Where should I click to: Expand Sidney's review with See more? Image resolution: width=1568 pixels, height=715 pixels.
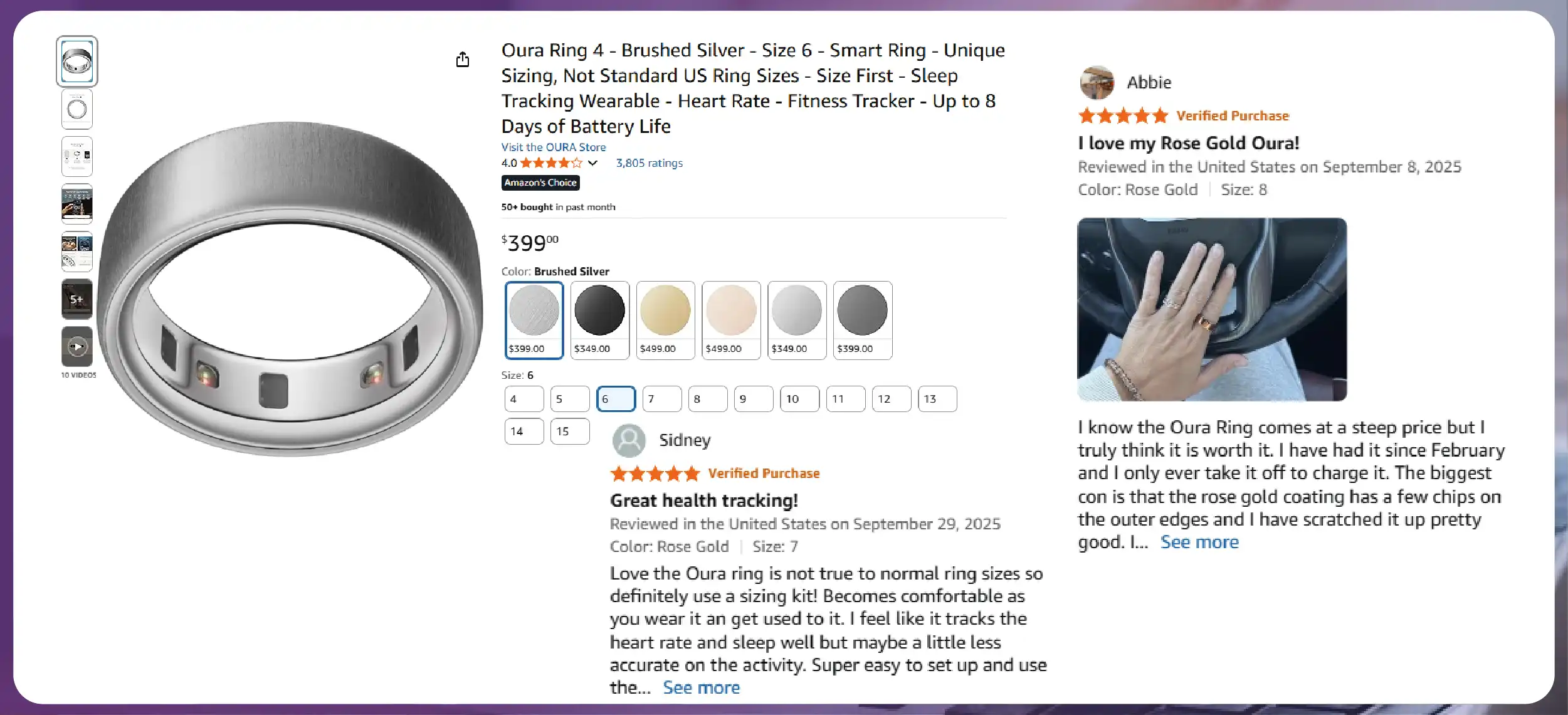coord(701,687)
